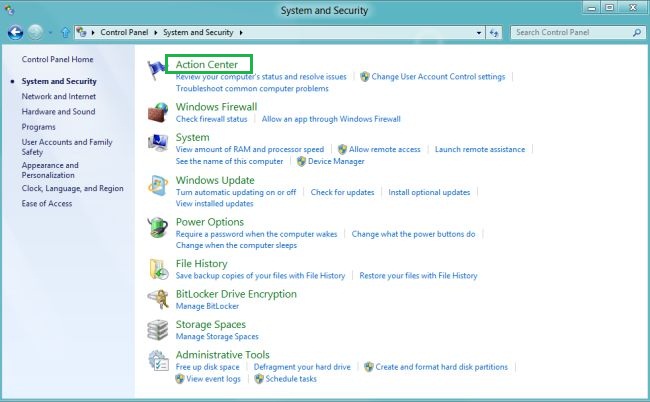Expand the arrow after Control Panel breadcrumb

coord(155,32)
